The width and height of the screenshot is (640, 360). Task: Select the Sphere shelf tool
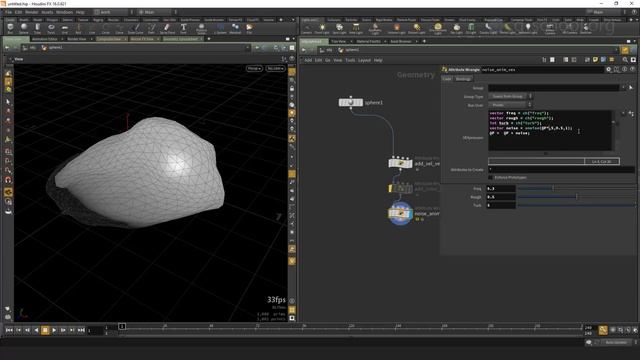tap(24, 29)
